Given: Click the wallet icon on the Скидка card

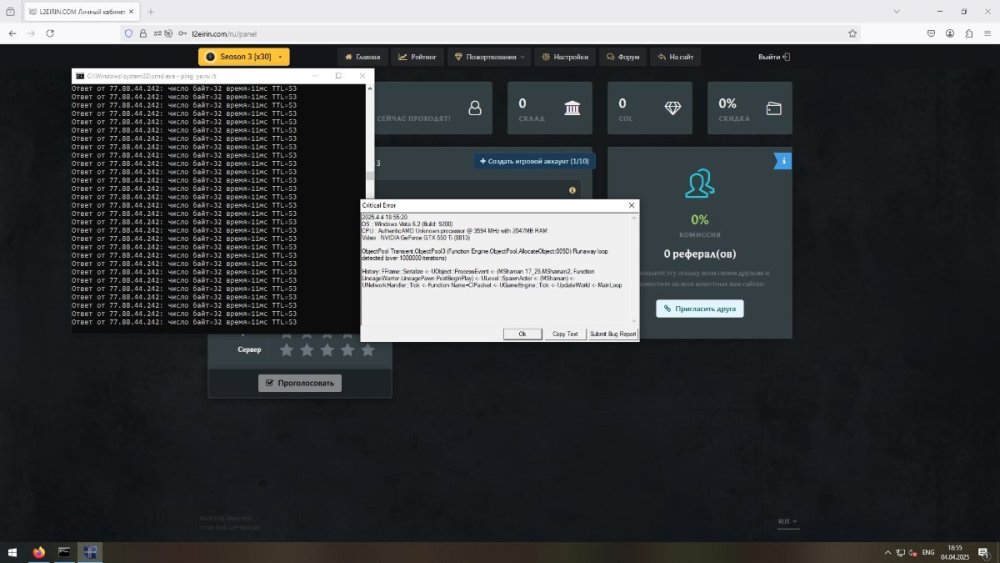Looking at the screenshot, I should pos(773,108).
